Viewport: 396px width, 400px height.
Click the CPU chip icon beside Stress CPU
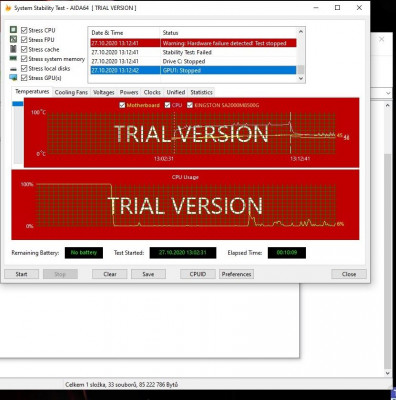click(x=13, y=30)
